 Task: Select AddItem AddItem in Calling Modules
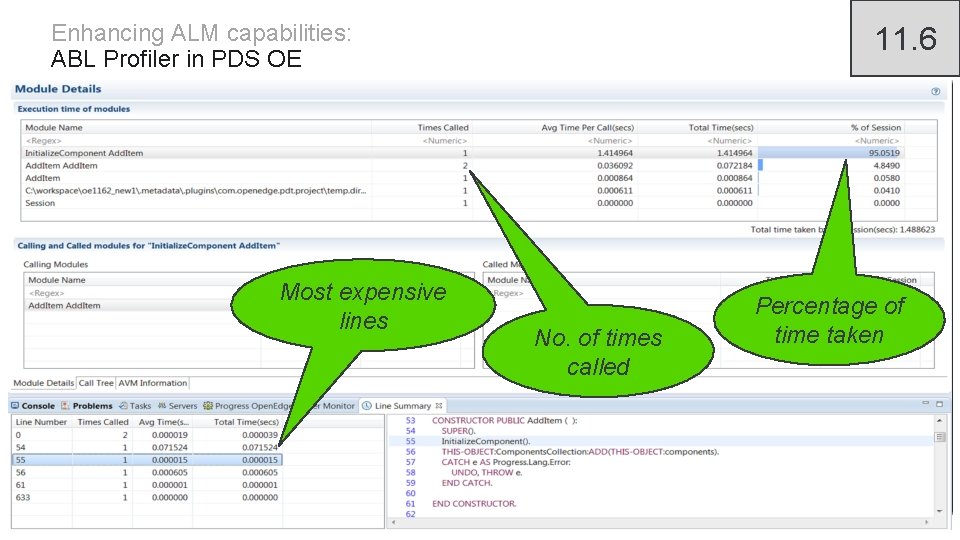click(x=141, y=305)
